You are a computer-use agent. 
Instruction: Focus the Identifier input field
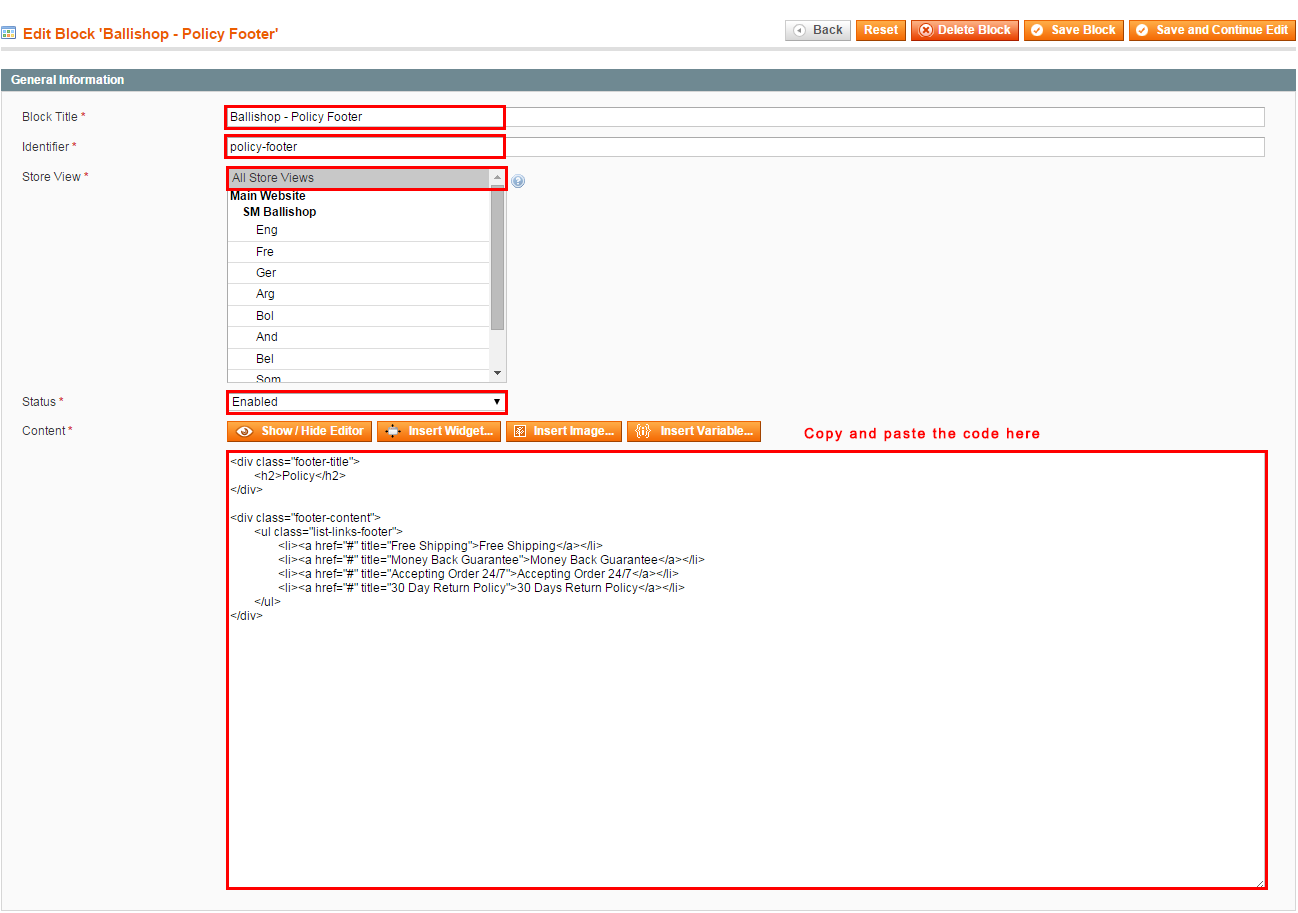click(x=745, y=147)
